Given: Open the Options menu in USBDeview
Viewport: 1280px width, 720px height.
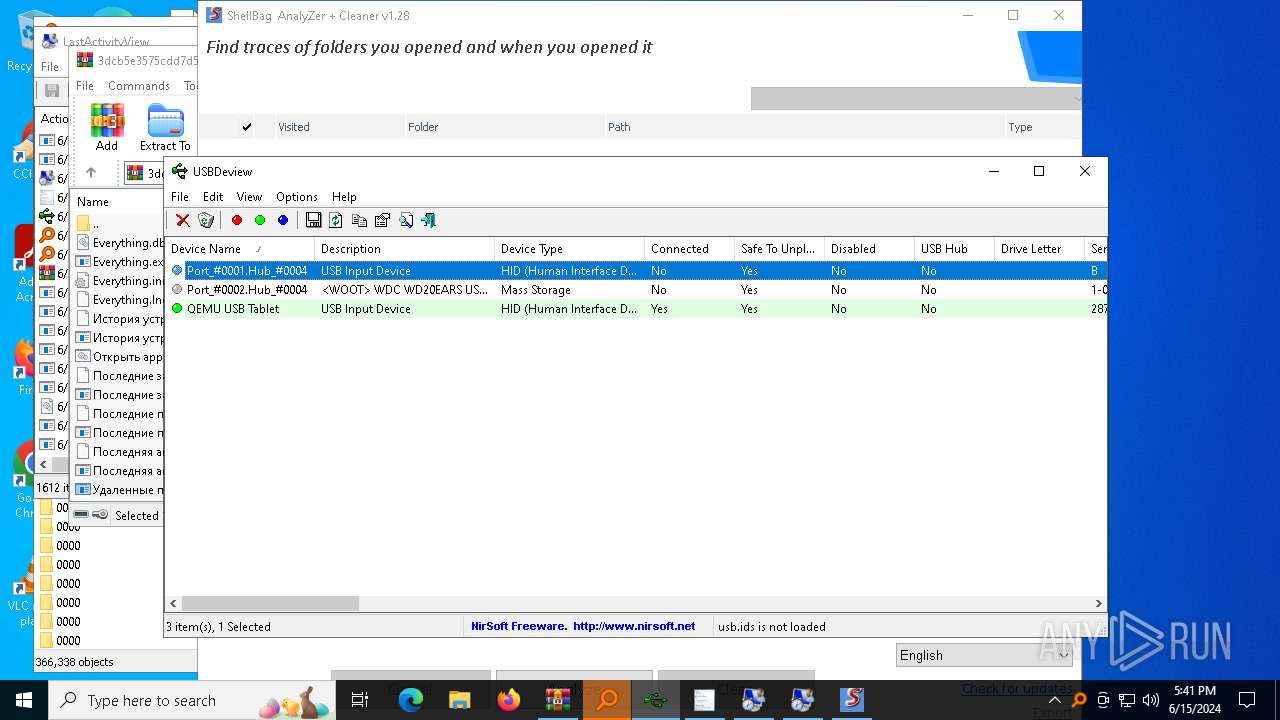Looking at the screenshot, I should coord(297,197).
